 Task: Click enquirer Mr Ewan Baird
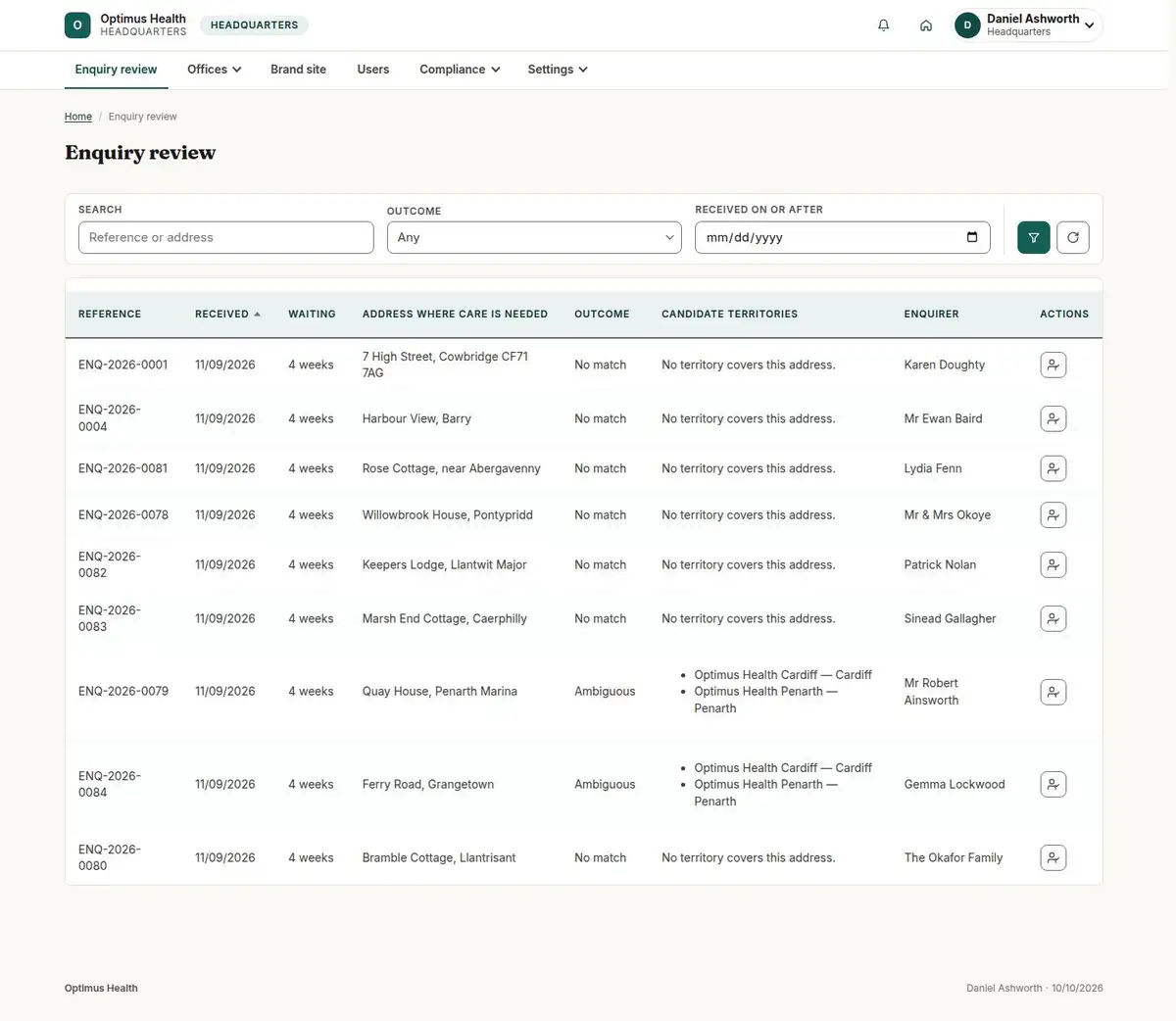click(943, 418)
